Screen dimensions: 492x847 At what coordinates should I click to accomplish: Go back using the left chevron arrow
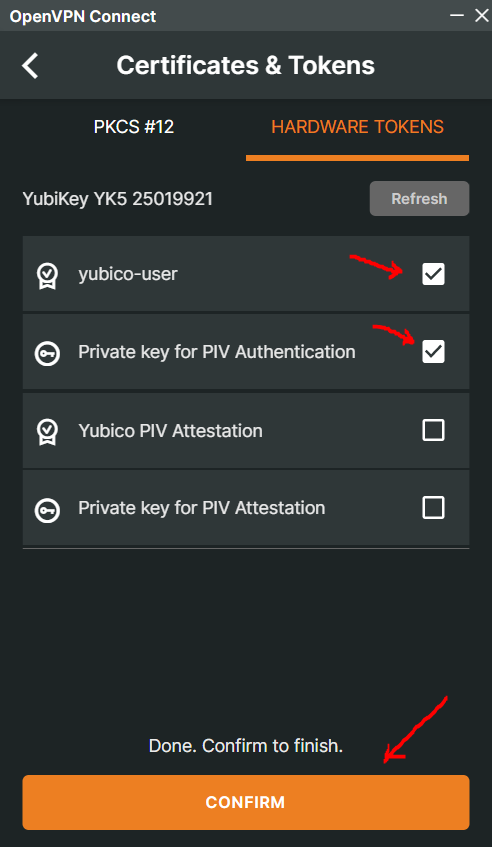(30, 66)
